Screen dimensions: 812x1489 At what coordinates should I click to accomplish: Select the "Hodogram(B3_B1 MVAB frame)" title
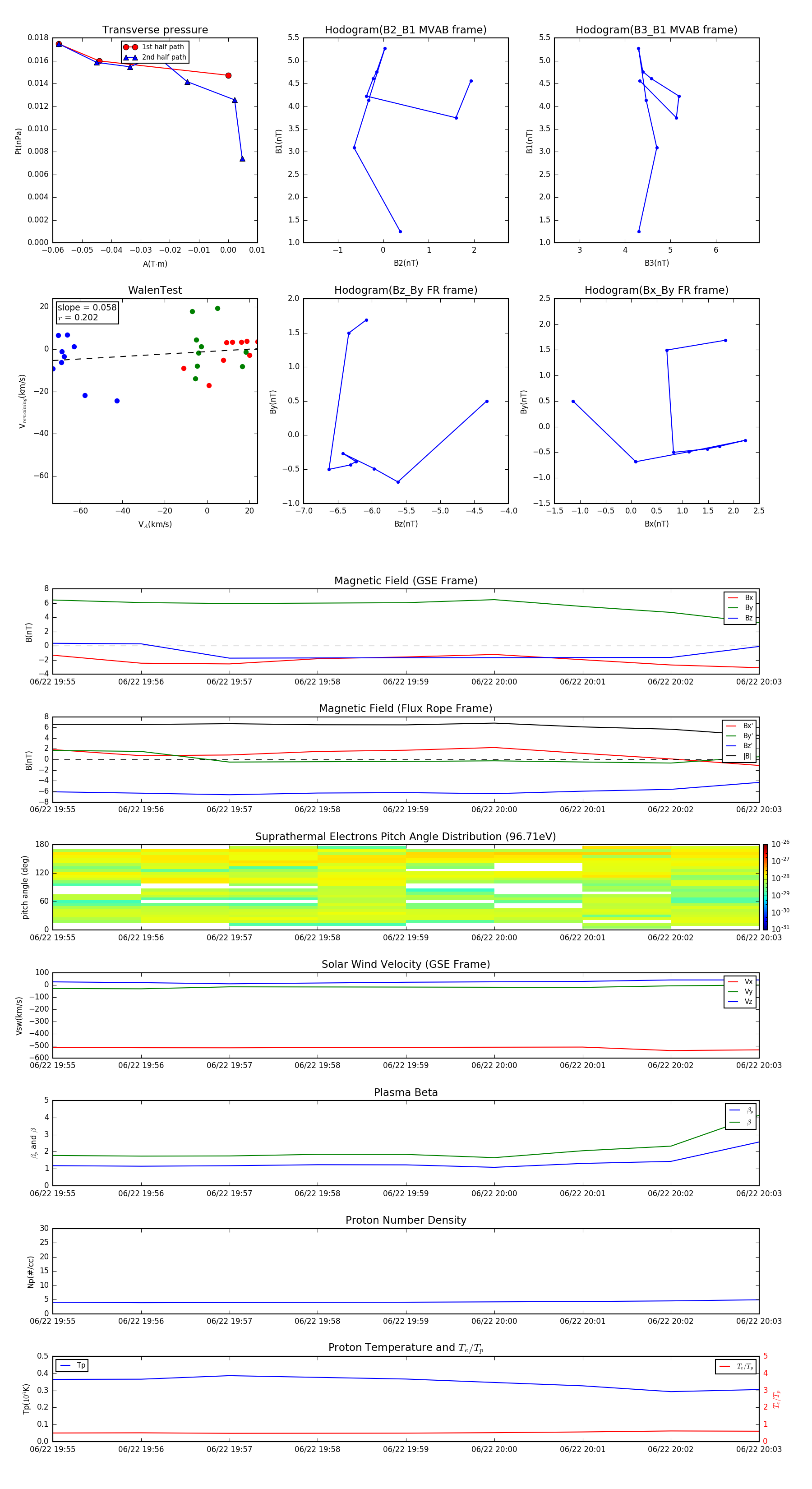[x=656, y=29]
